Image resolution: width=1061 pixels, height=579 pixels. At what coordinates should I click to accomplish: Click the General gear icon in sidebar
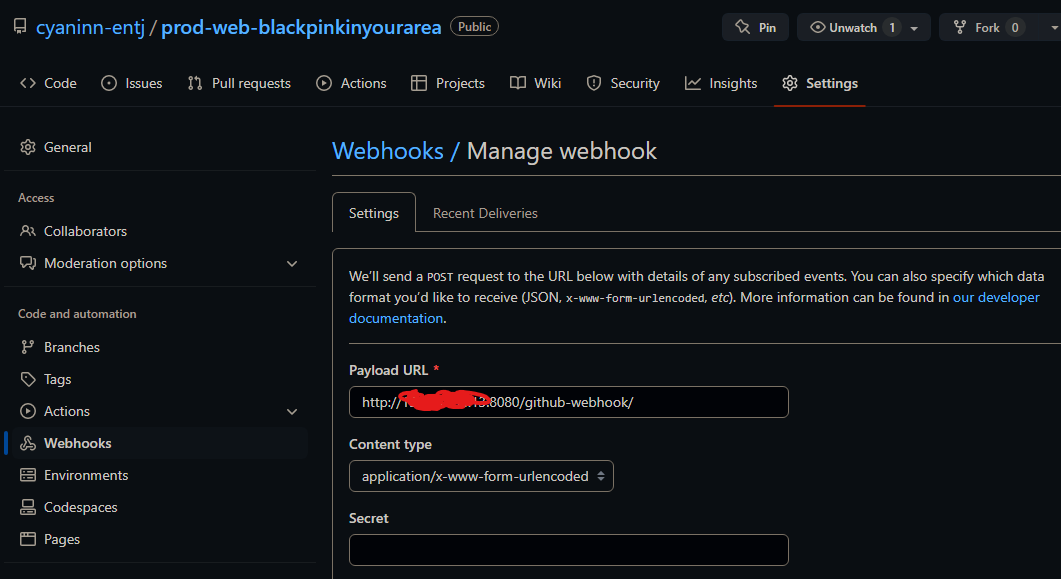point(28,147)
